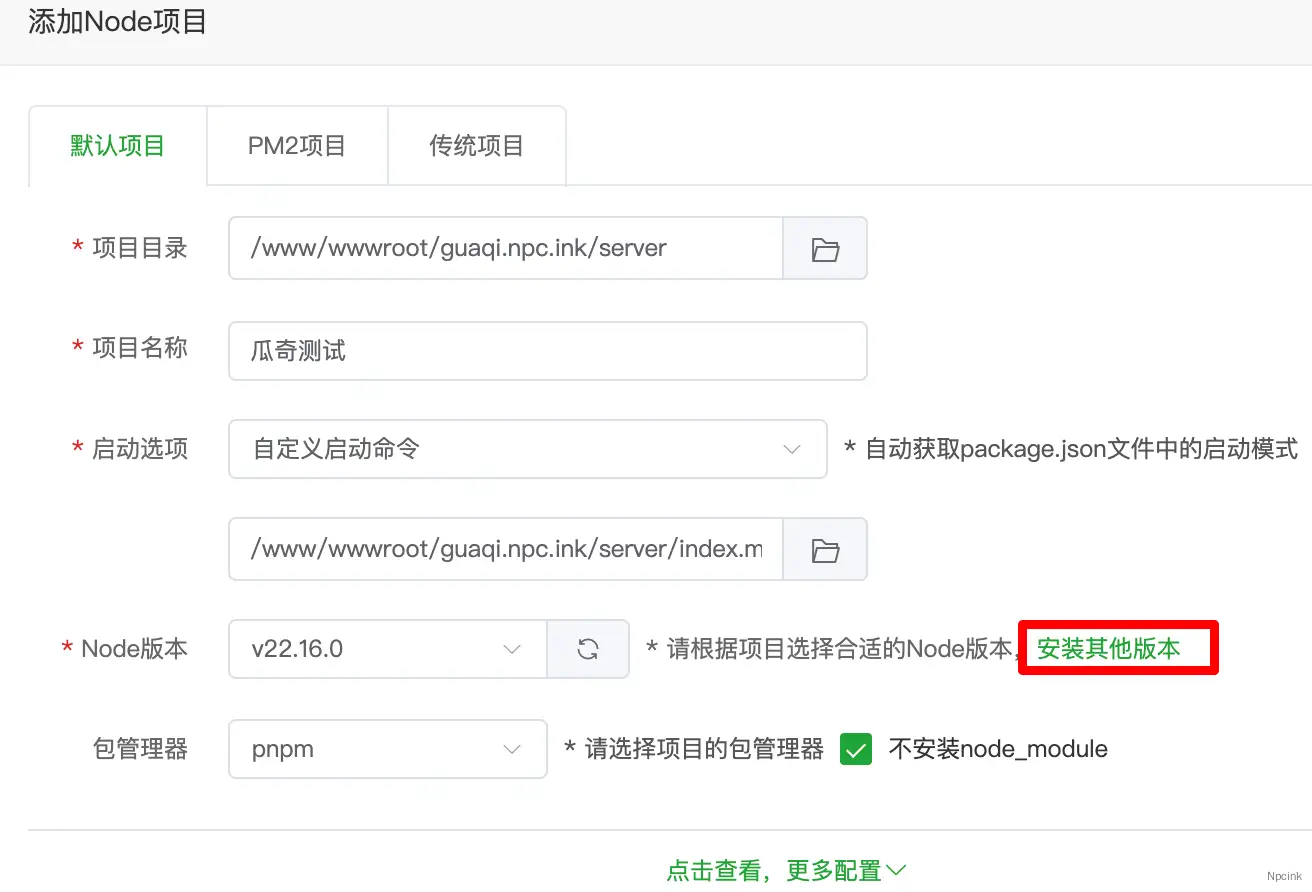Viewport: 1312px width, 892px height.
Task: Browse folders for the 项目目录 field
Action: coord(824,248)
